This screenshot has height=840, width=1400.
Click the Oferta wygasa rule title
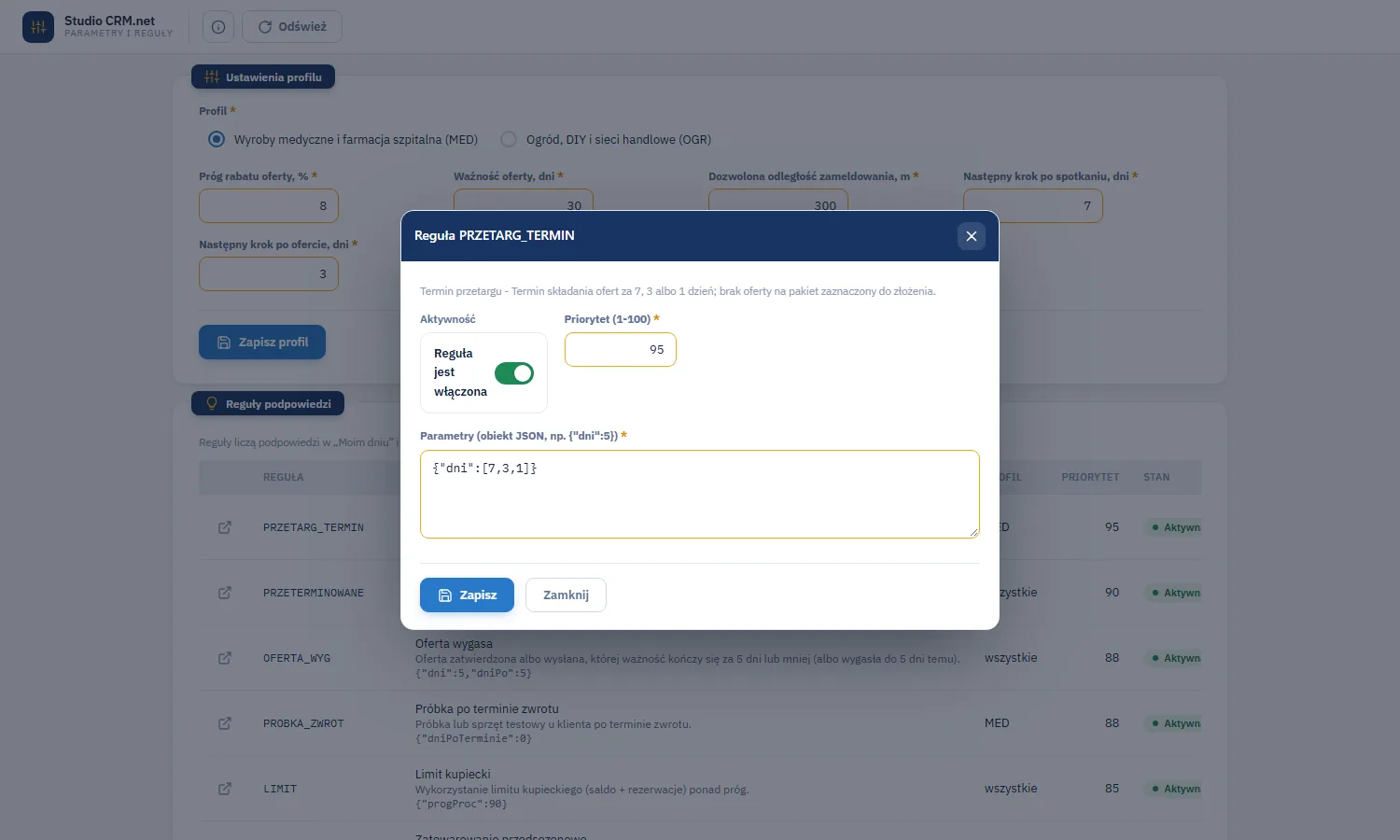[x=454, y=644]
